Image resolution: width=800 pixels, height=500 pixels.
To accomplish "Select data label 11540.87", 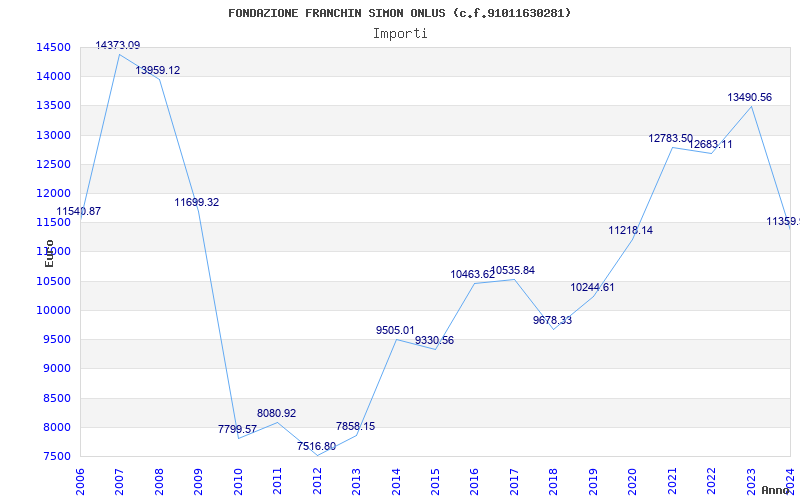I will [79, 211].
